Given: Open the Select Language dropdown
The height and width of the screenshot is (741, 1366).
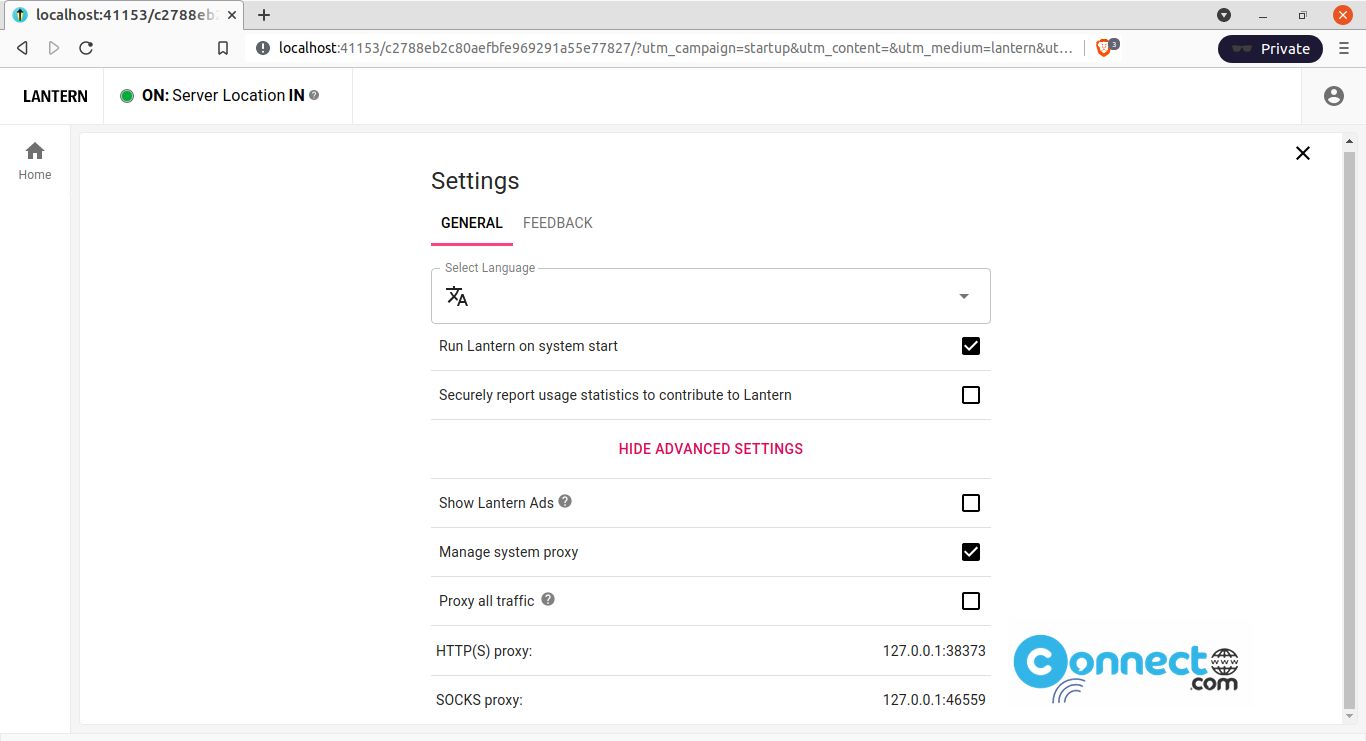Looking at the screenshot, I should [x=711, y=296].
